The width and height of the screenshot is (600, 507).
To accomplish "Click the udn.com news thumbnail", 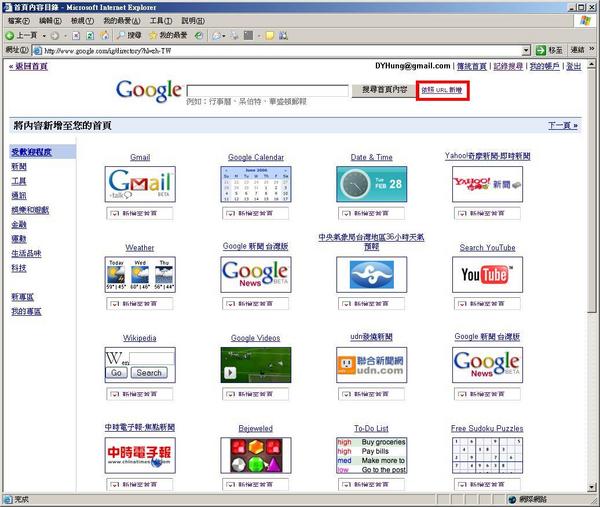I will tap(372, 365).
